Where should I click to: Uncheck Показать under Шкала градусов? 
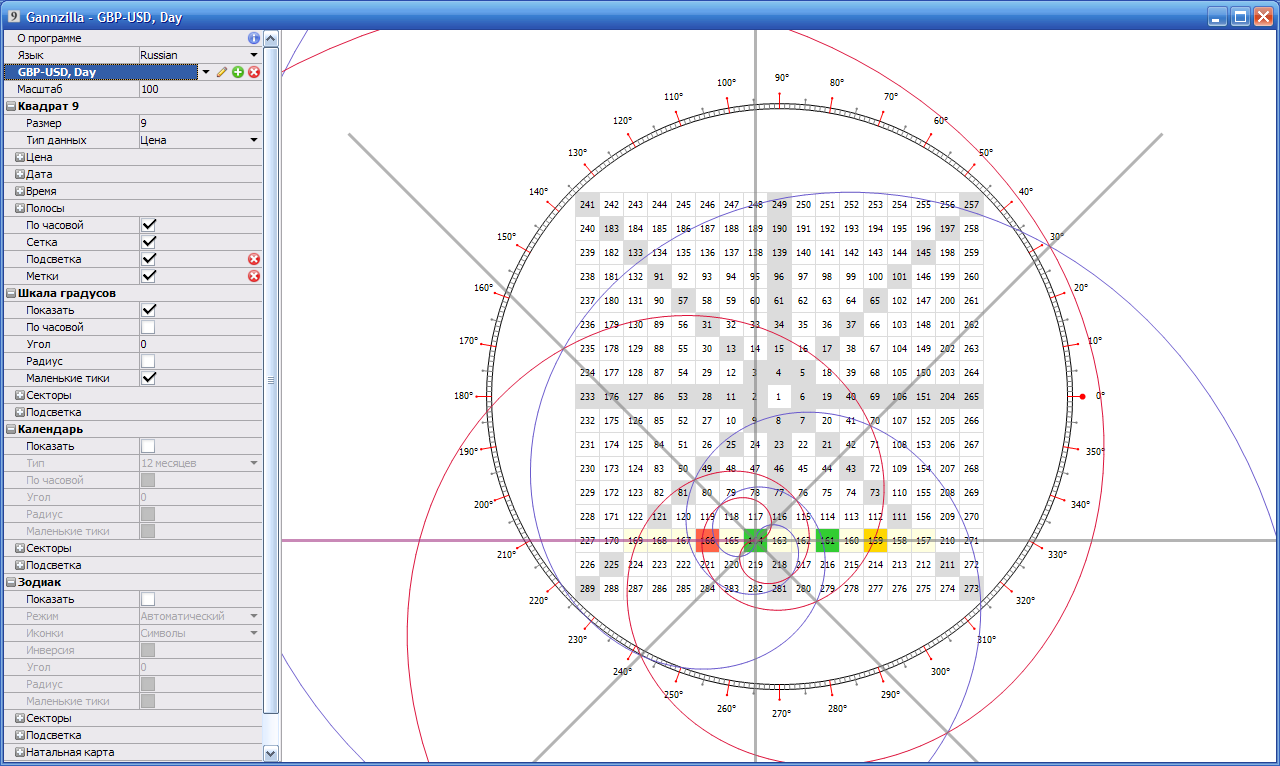click(x=149, y=310)
